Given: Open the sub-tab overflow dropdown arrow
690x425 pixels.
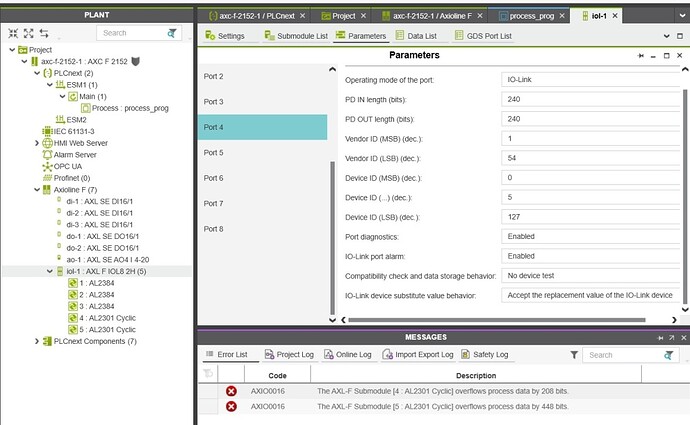Looking at the screenshot, I should [x=667, y=36].
